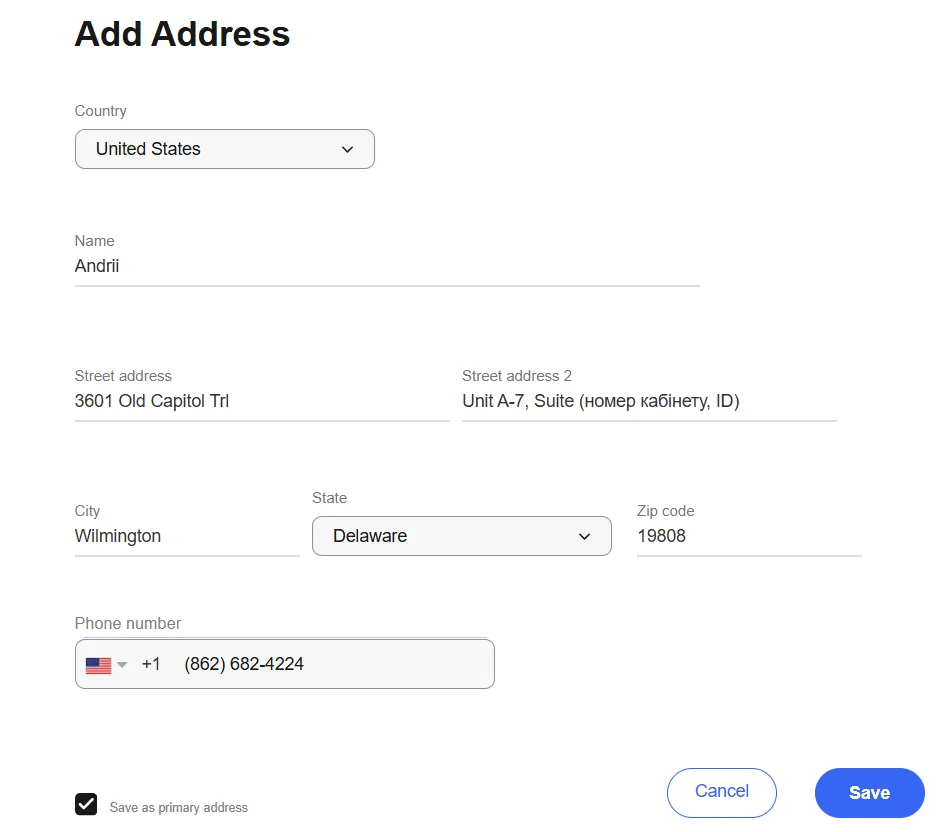Focus the Name field containing Andrii
This screenshot has width=943, height=832.
tap(386, 267)
